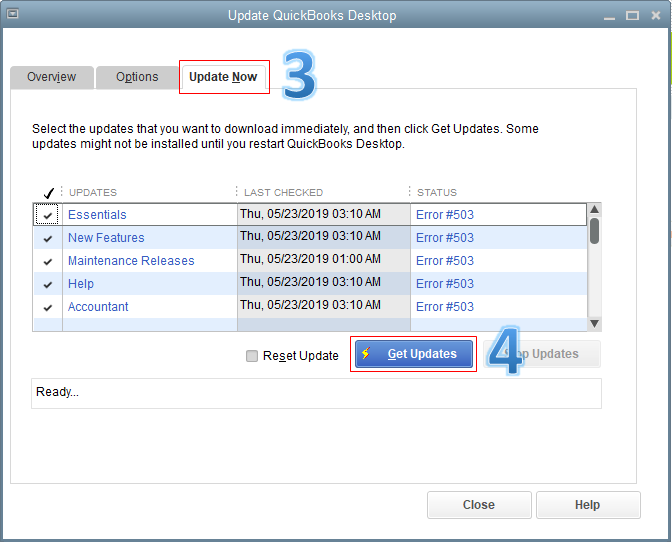672x544 pixels.
Task: Open Help from the bottom button
Action: tap(588, 505)
